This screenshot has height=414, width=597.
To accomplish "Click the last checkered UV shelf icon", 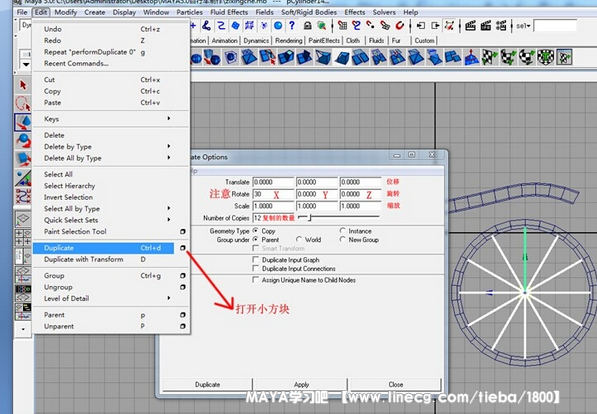I will click(565, 57).
